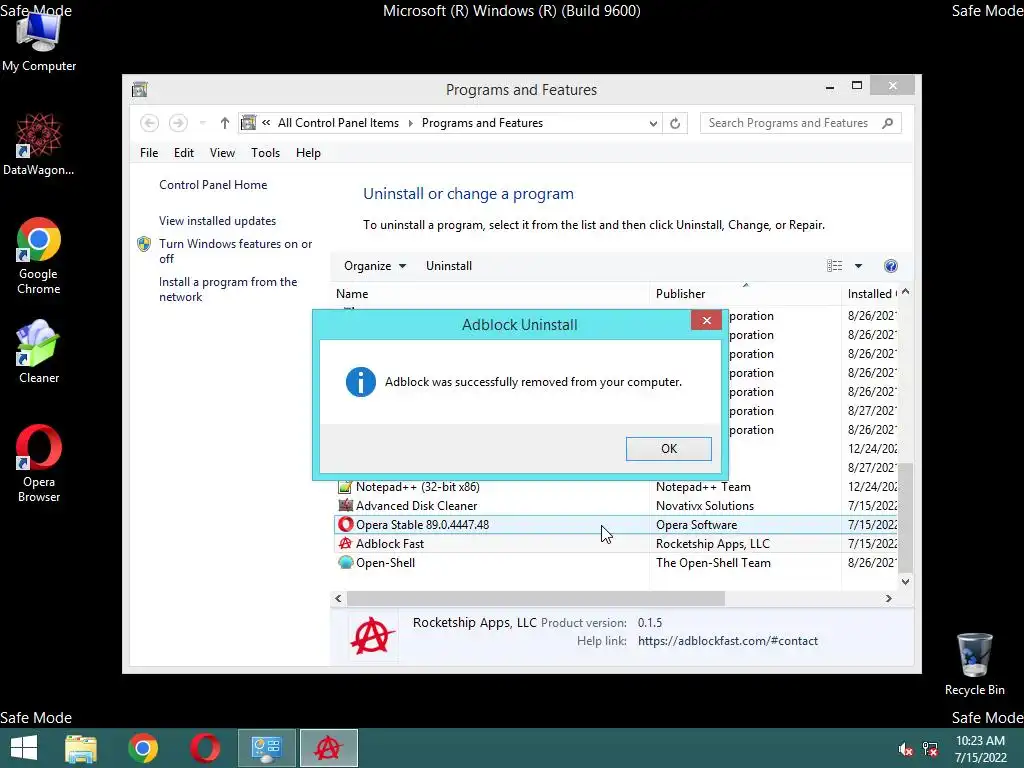Click the Uninstall toolbar button
The height and width of the screenshot is (768, 1024).
[449, 266]
